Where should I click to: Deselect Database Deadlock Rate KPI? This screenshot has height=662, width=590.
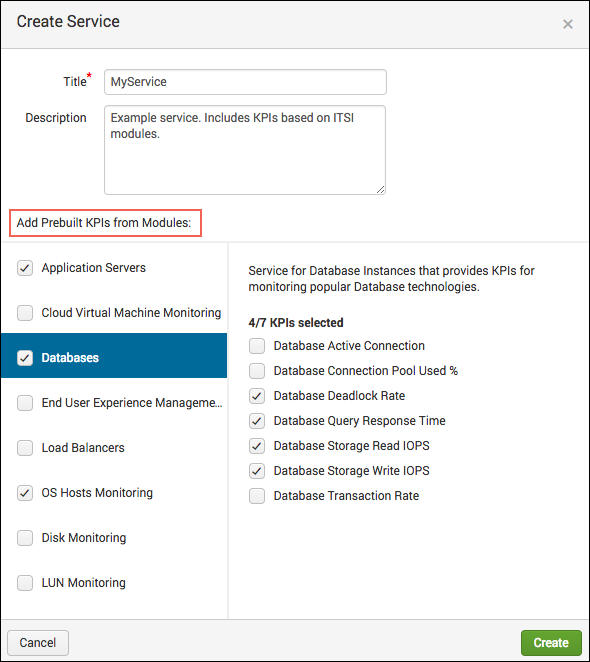[257, 396]
